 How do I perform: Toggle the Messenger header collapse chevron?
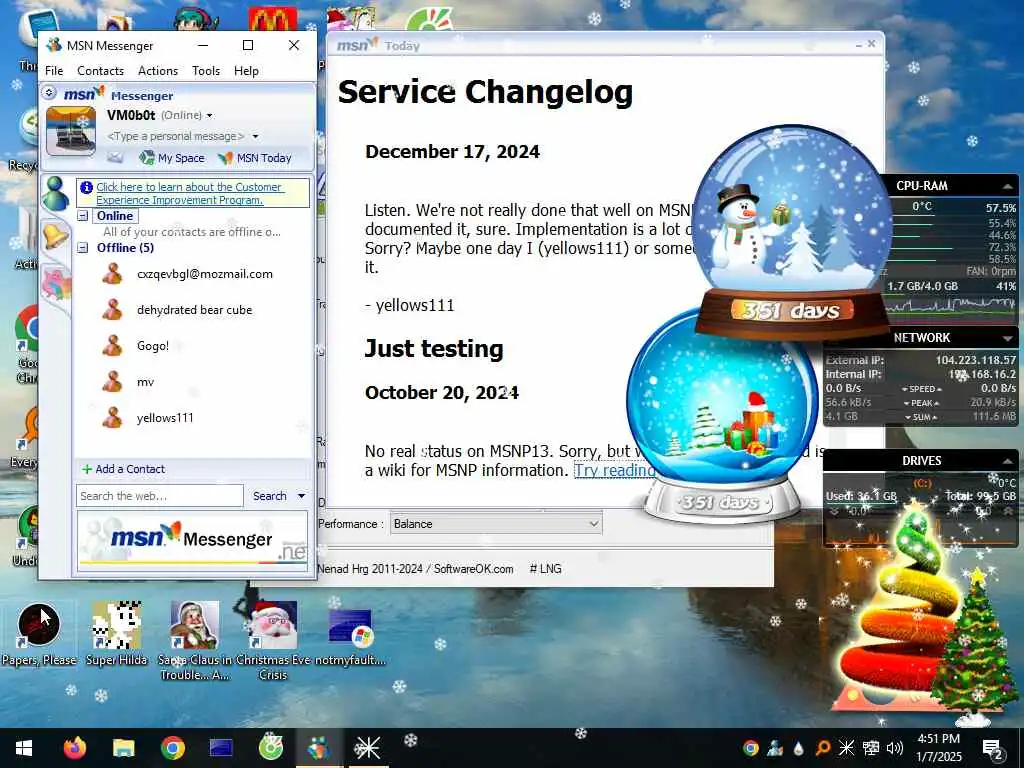pyautogui.click(x=49, y=93)
